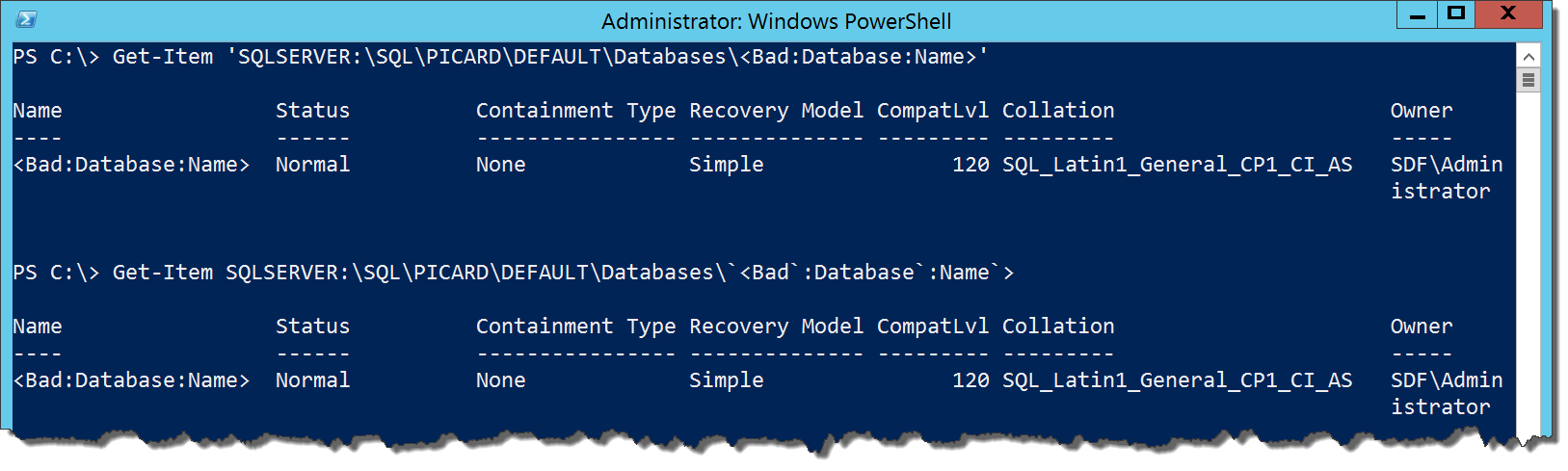Click the first Get-Item command line

click(x=500, y=57)
